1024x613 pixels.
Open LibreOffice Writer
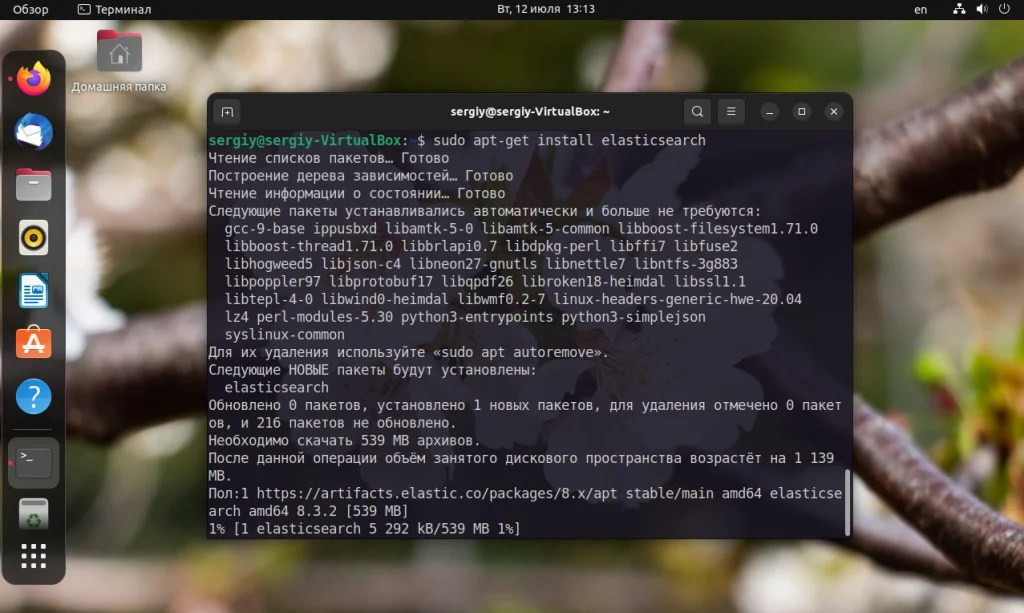[33, 291]
